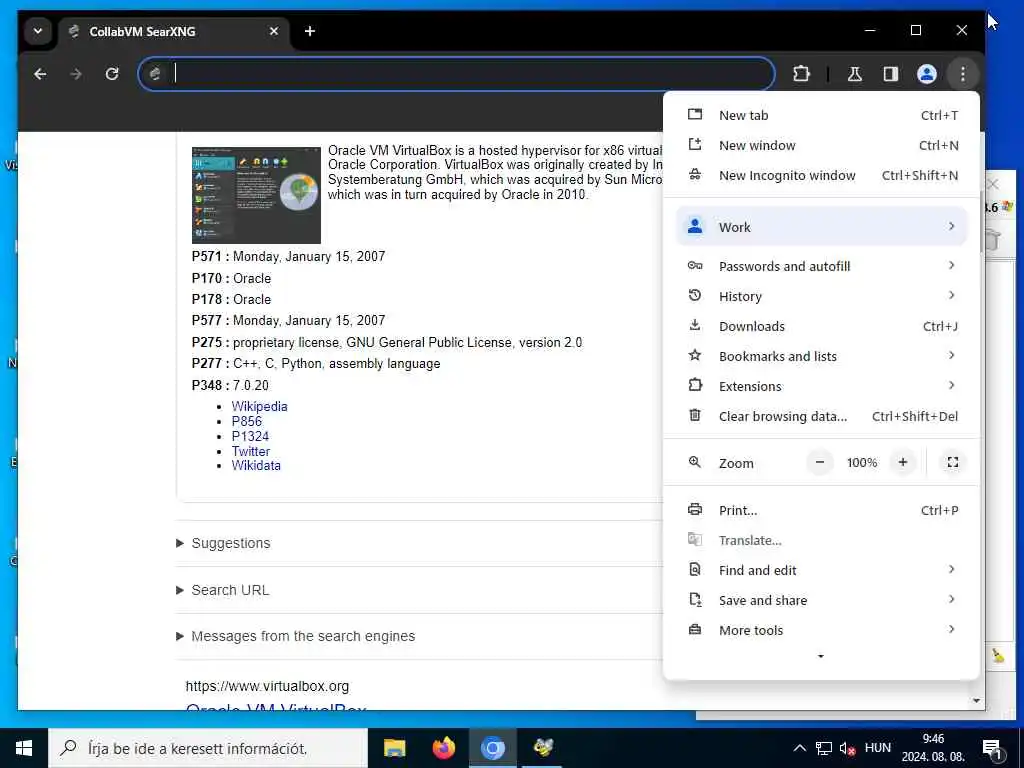Viewport: 1024px width, 768px height.
Task: Click the taskbar clock showing 9:46
Action: coord(933,748)
